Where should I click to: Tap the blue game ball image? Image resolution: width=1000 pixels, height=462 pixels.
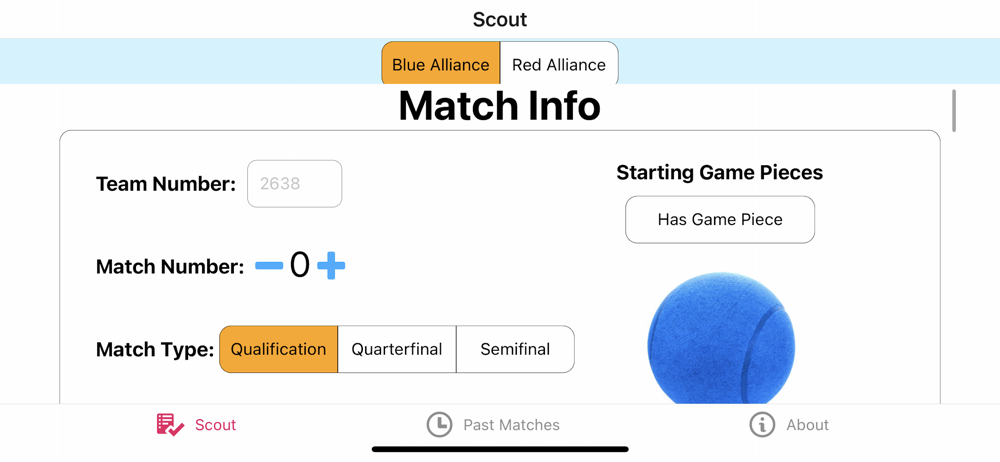pos(721,342)
